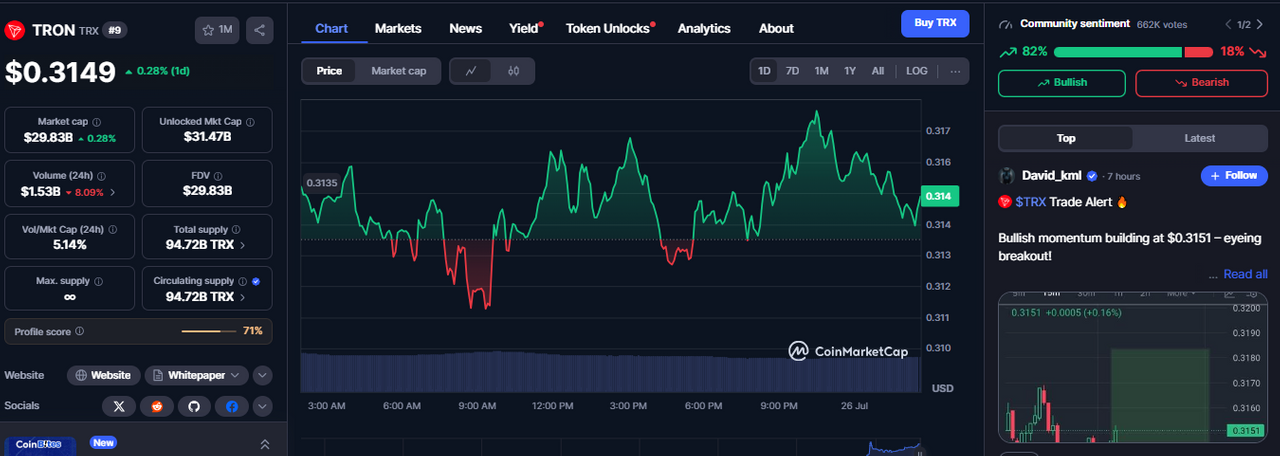This screenshot has width=1280, height=456.
Task: Open Circulating supply info icon
Action: [x=244, y=281]
